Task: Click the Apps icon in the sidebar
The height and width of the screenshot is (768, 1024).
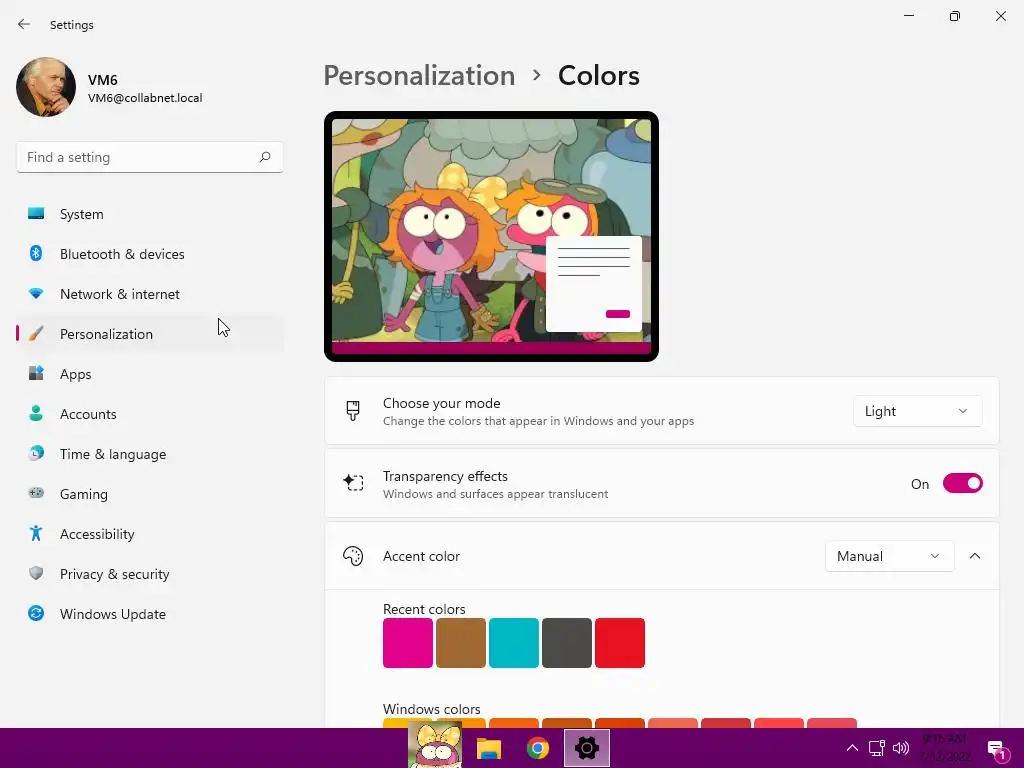Action: pyautogui.click(x=36, y=374)
